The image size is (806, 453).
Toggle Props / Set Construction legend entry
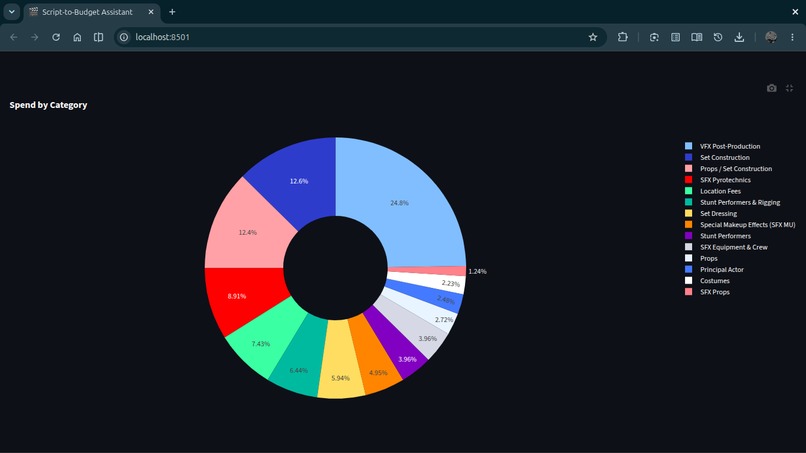(x=728, y=169)
